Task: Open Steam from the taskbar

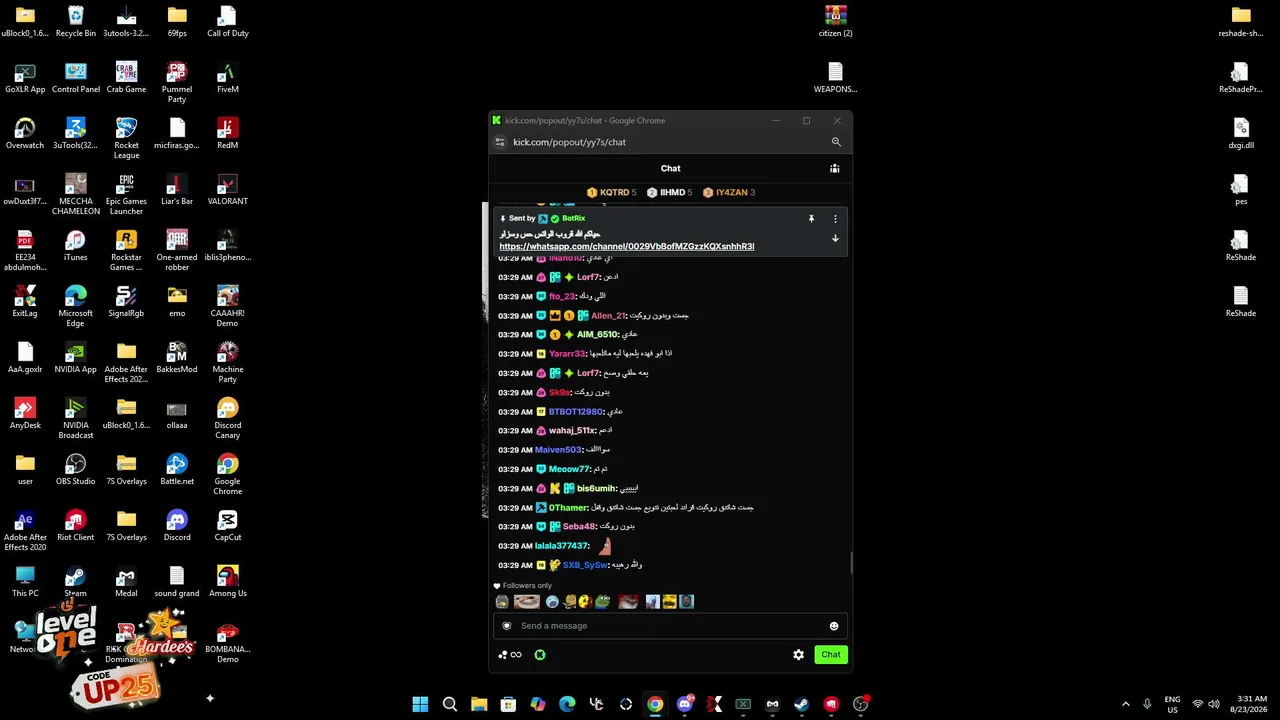Action: coord(802,704)
